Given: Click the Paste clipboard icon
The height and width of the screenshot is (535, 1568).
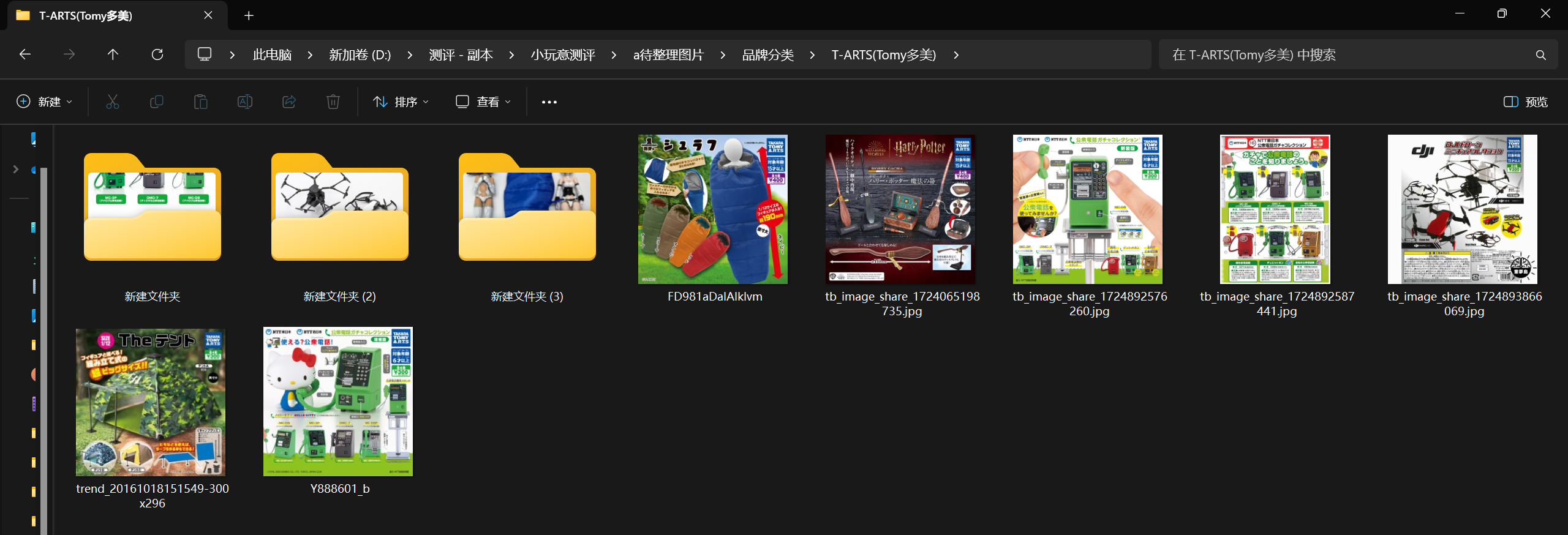Looking at the screenshot, I should pyautogui.click(x=201, y=102).
